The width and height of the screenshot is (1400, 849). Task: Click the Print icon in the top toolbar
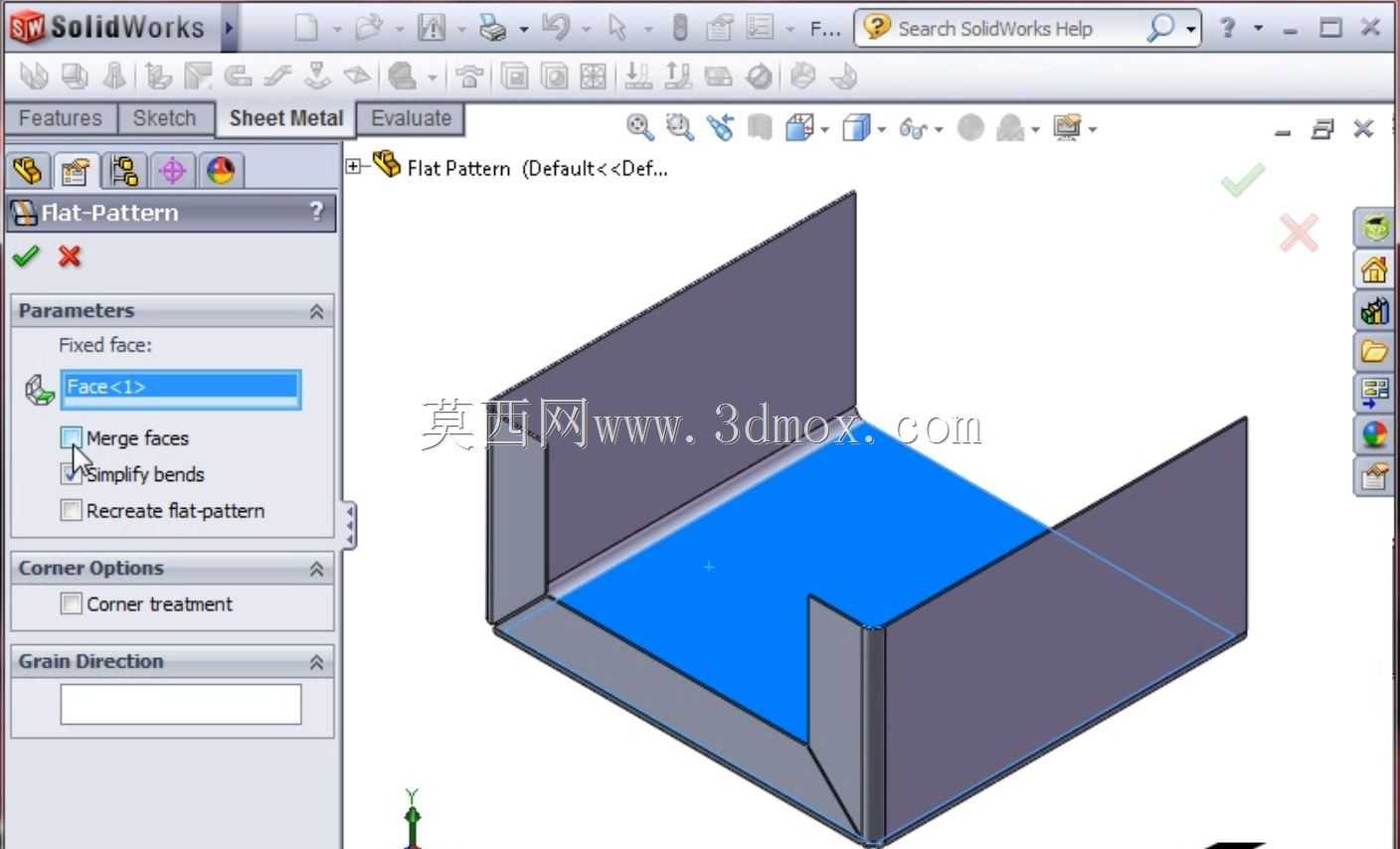pos(493,28)
